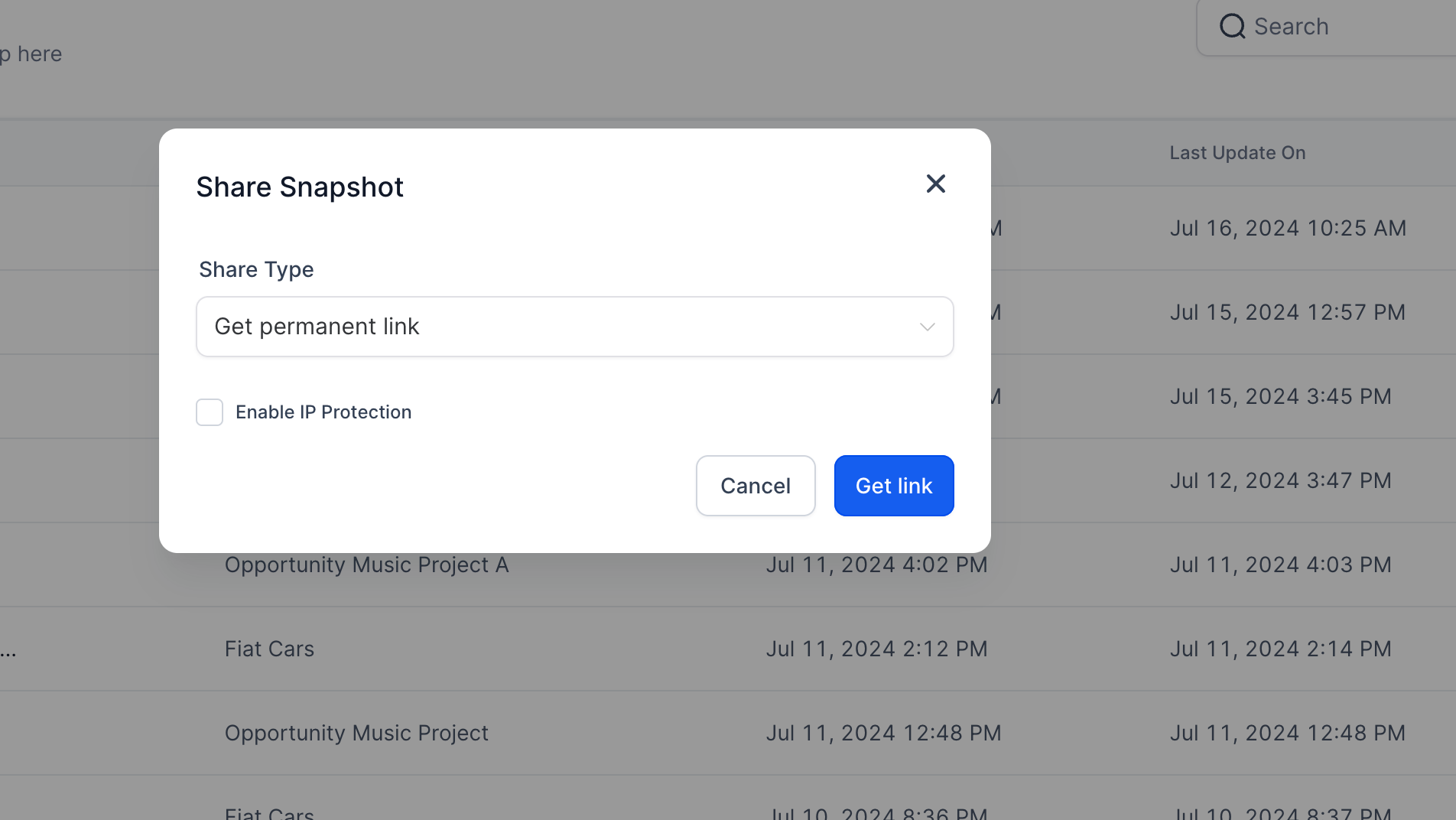Click the Get link button
Screen dimensions: 1456x820
tap(894, 486)
